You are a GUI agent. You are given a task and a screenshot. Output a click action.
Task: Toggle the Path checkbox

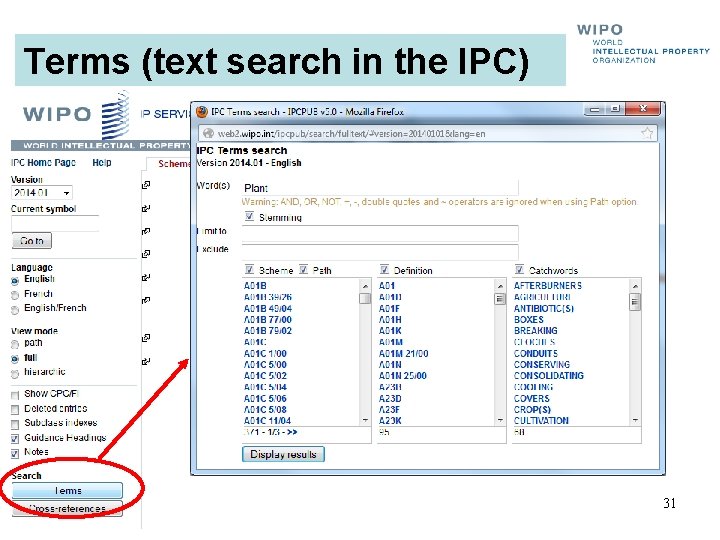click(x=304, y=270)
